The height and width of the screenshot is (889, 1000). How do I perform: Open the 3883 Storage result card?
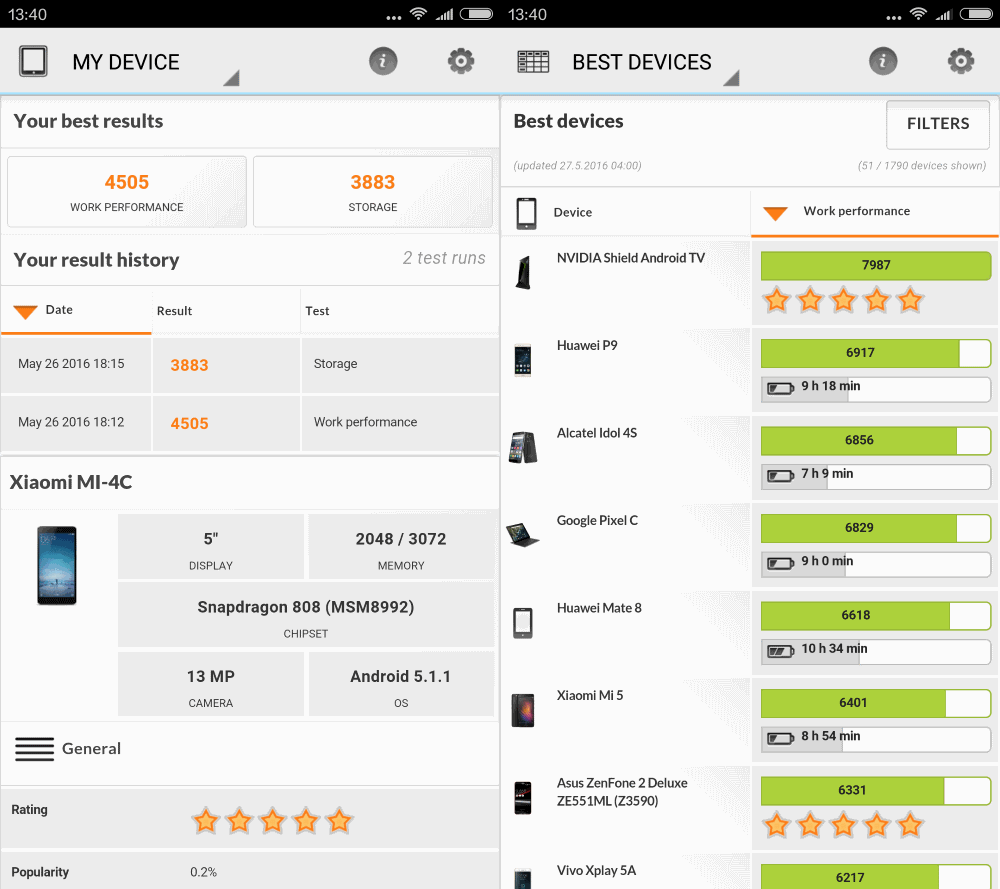373,191
